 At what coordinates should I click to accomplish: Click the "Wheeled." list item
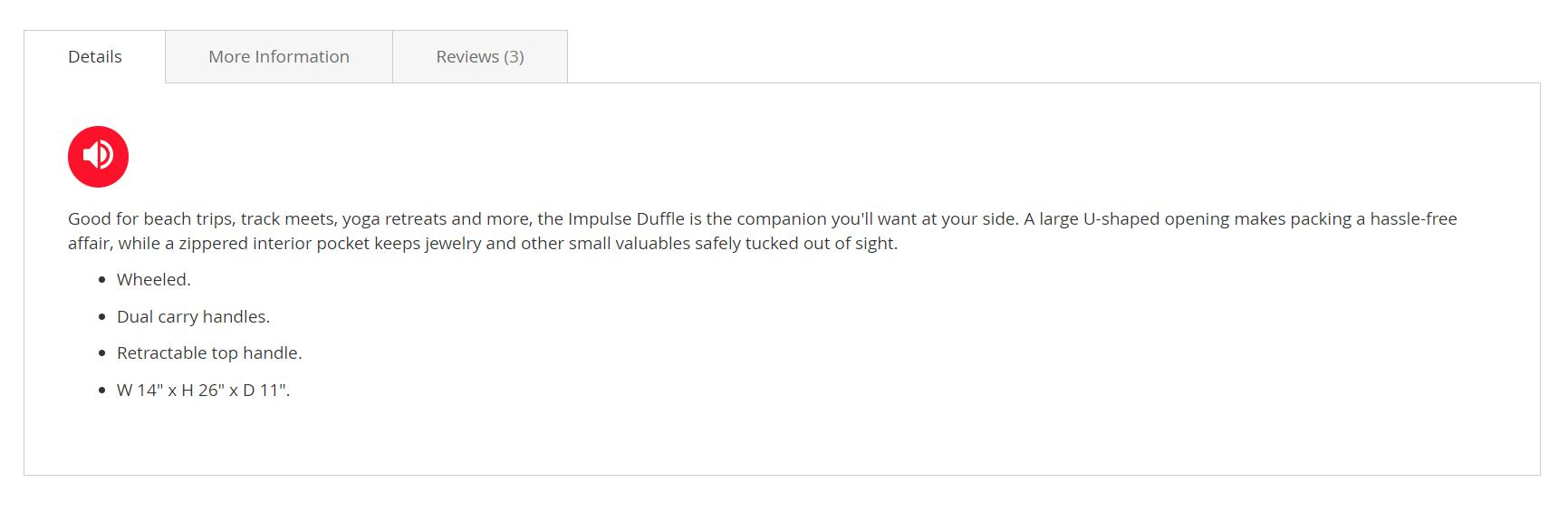[x=154, y=280]
